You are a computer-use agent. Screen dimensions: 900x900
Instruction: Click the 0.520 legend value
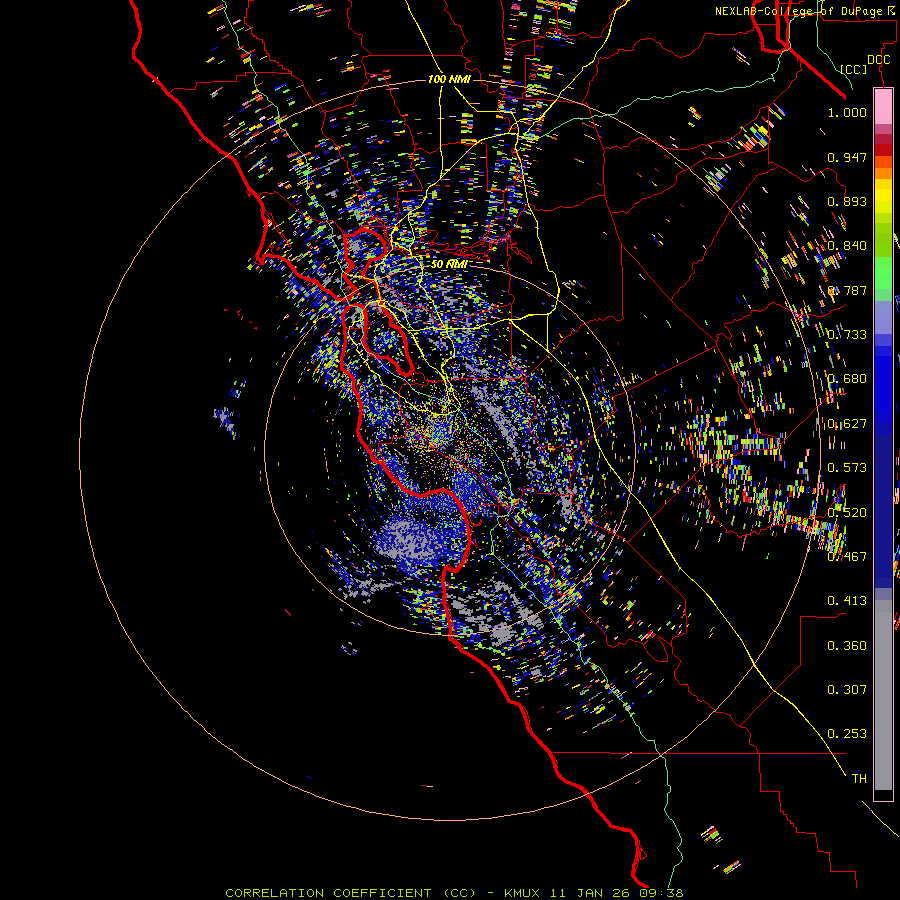point(847,513)
